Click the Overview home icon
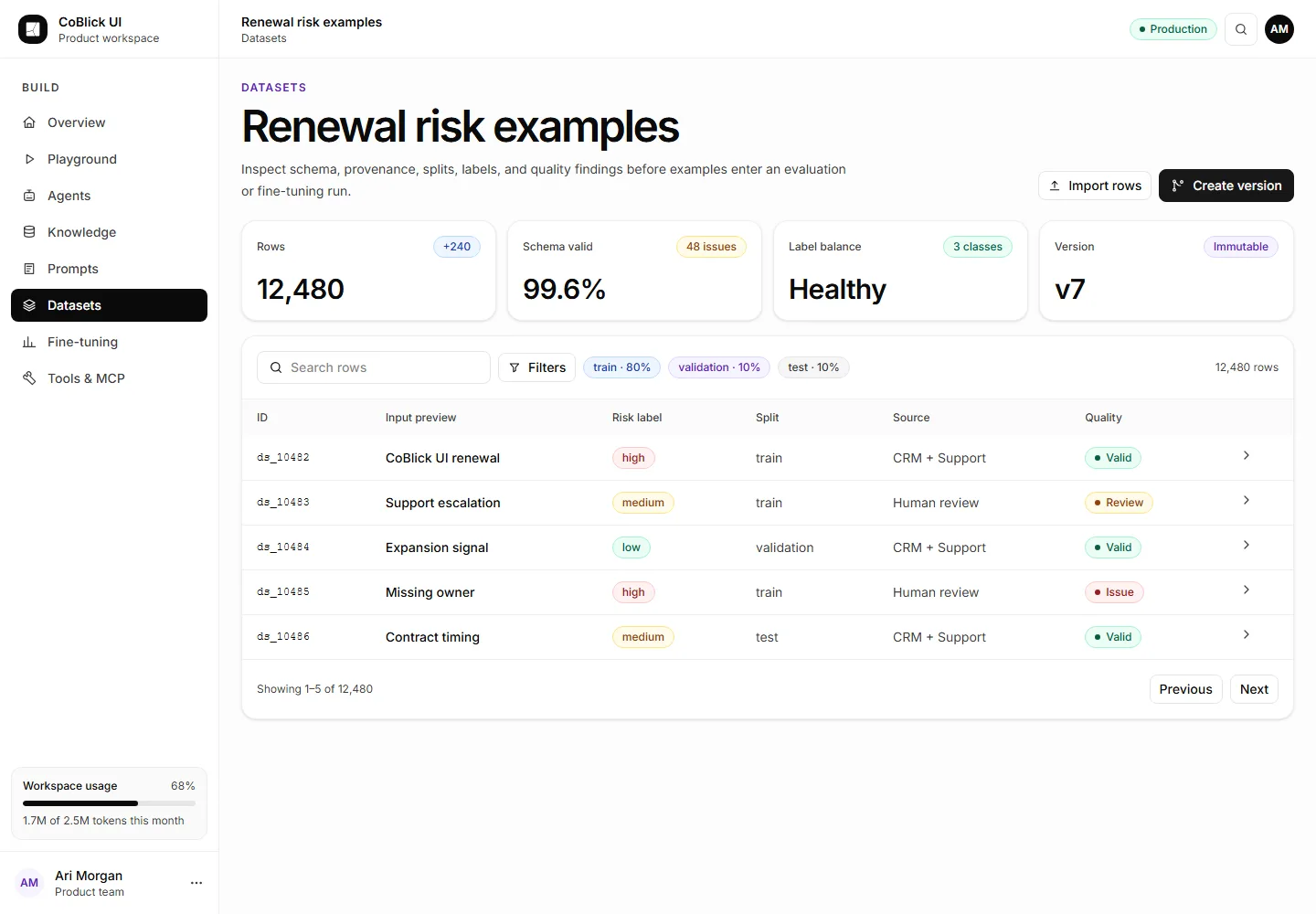 coord(29,122)
